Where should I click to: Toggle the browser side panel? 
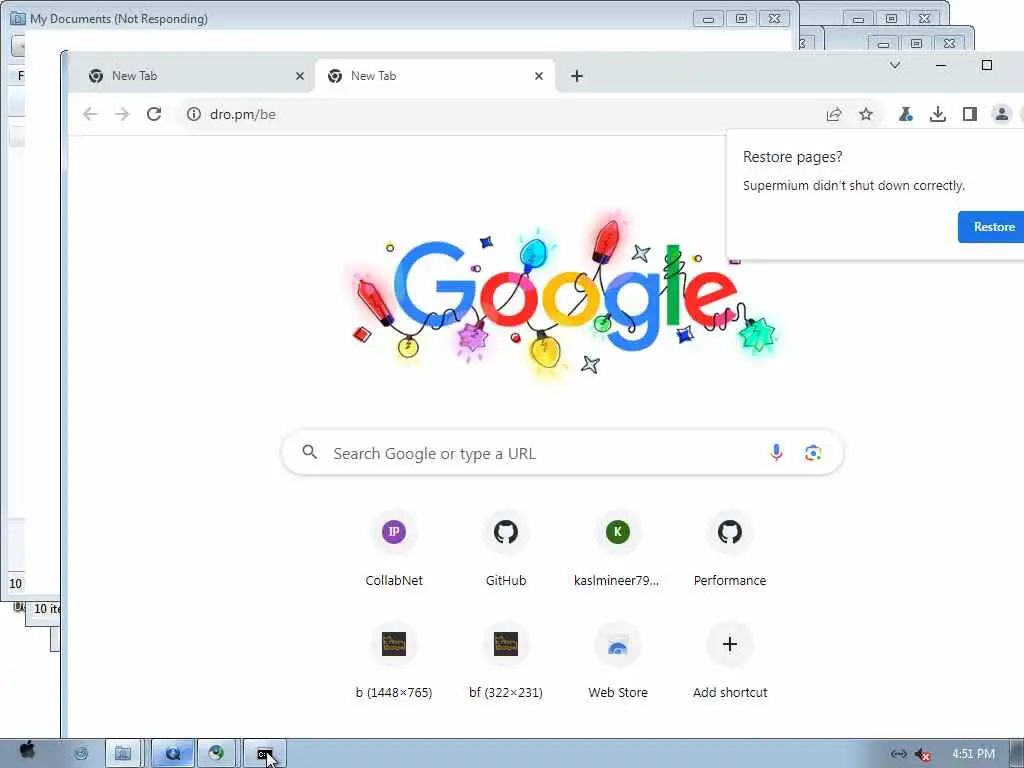coord(970,114)
